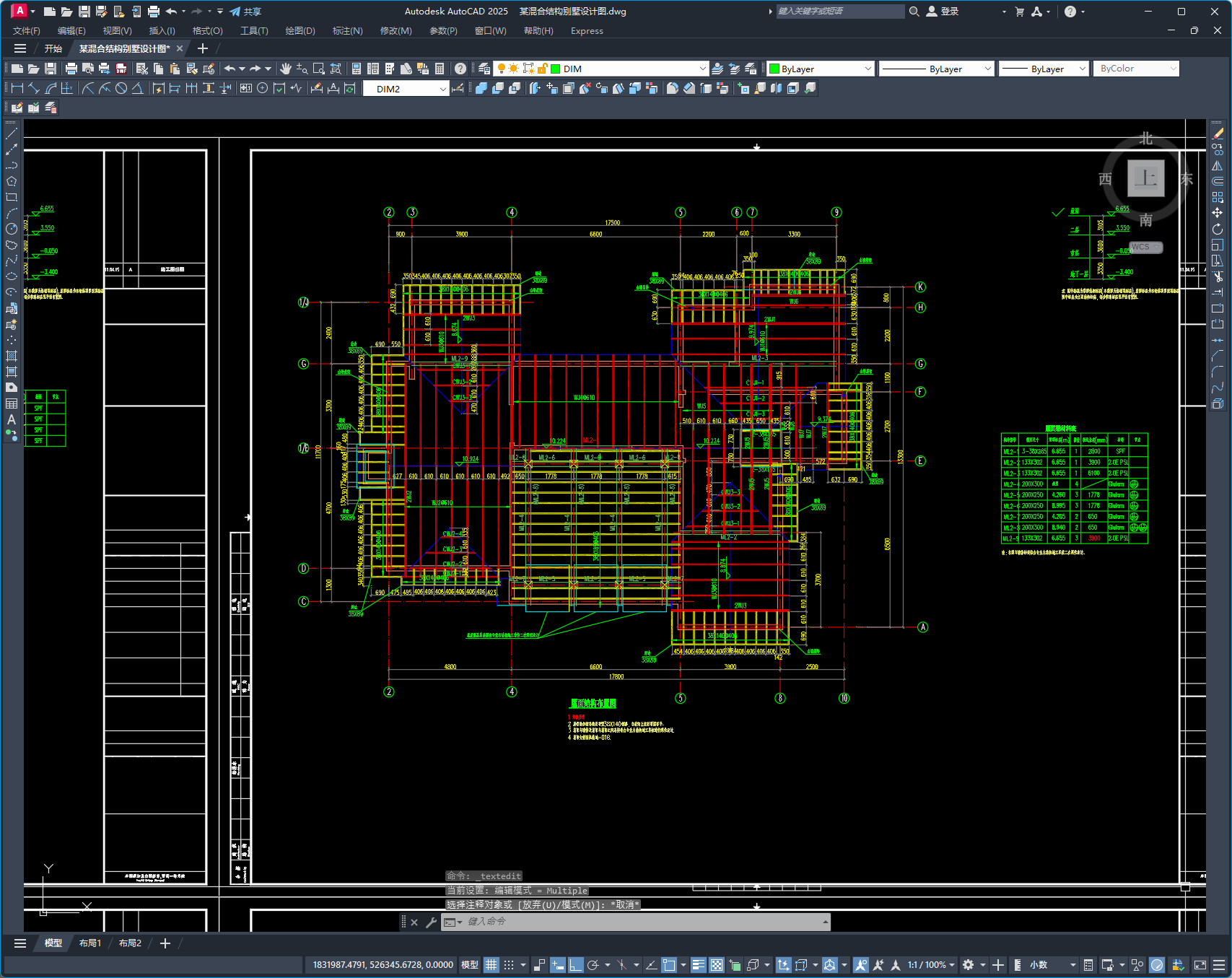The image size is (1232, 978).
Task: Click the Help question mark icon
Action: coord(460,69)
